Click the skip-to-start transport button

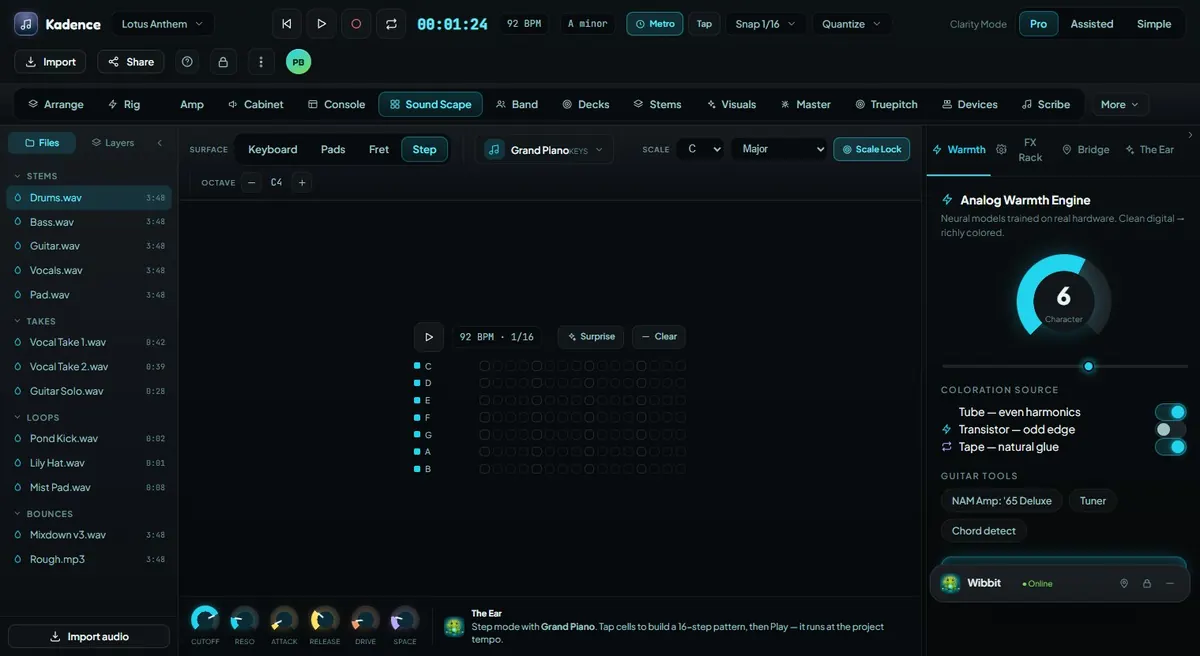pos(287,23)
